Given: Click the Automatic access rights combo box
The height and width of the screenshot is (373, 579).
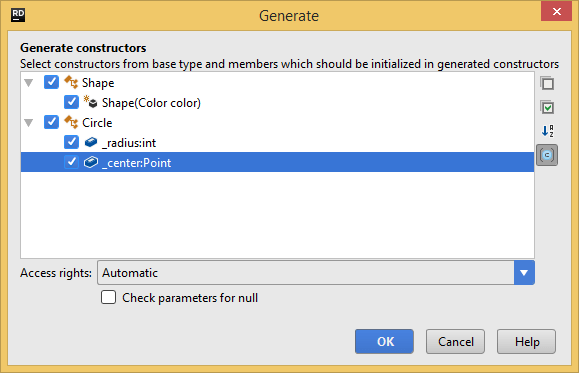Looking at the screenshot, I should [x=316, y=273].
